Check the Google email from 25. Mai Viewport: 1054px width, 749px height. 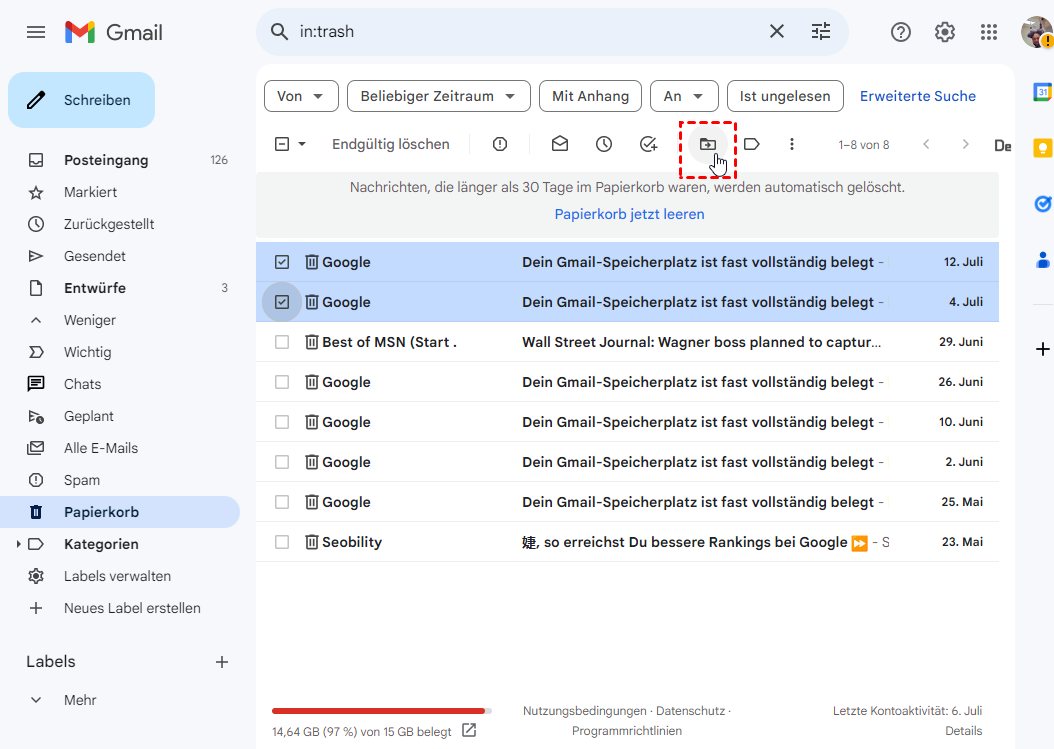282,502
